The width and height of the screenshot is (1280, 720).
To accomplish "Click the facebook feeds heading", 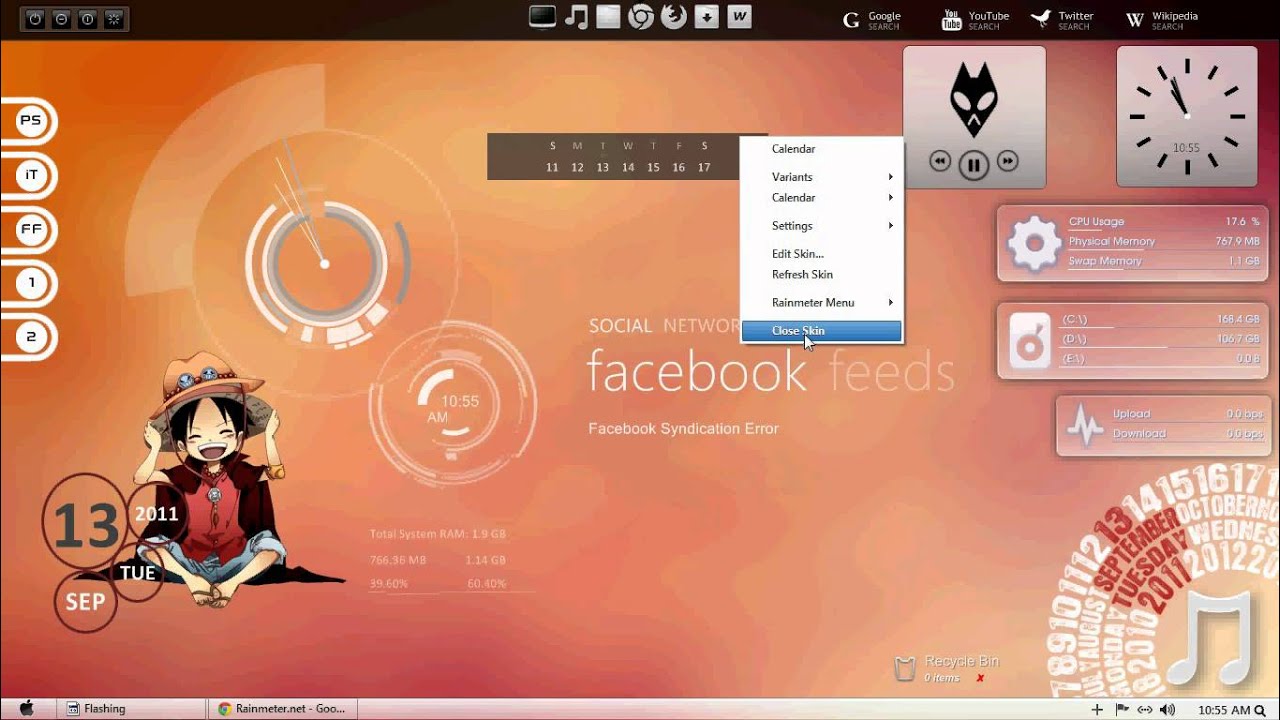I will [770, 372].
